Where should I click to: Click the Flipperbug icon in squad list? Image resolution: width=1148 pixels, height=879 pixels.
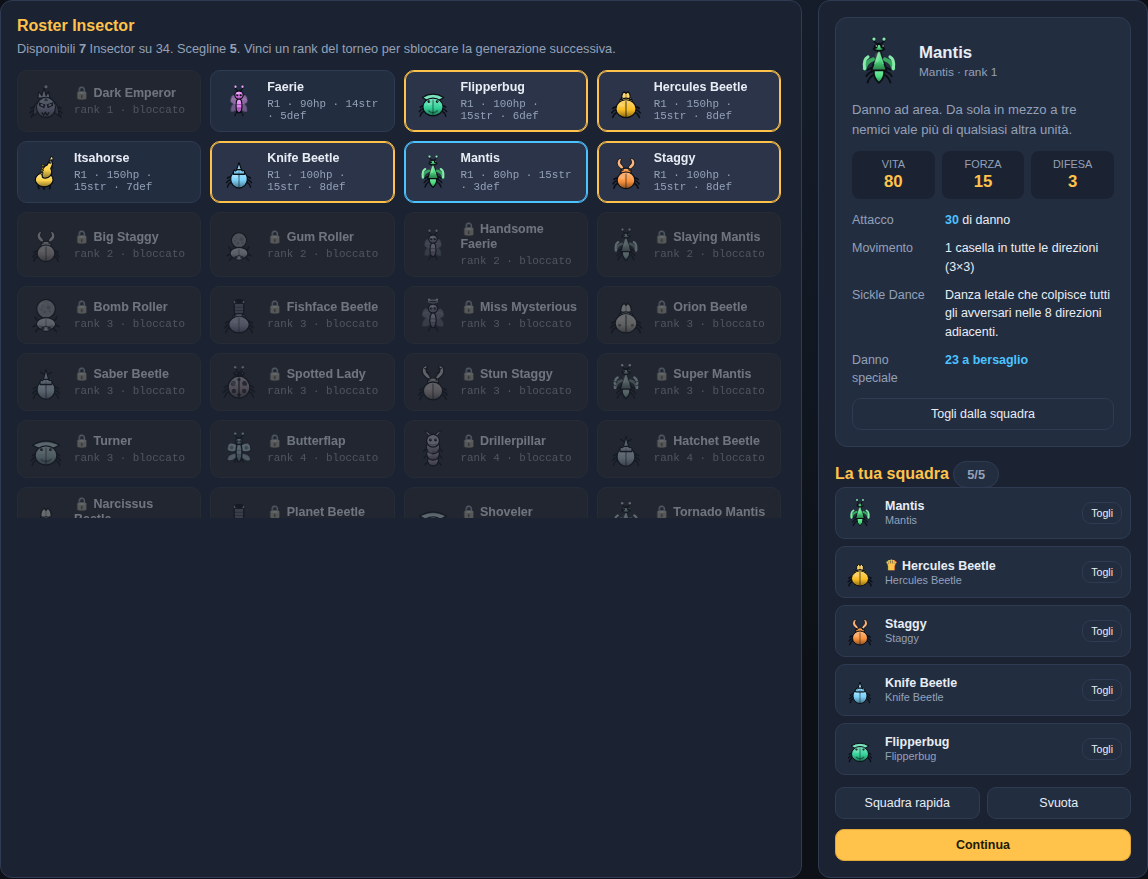pos(860,751)
